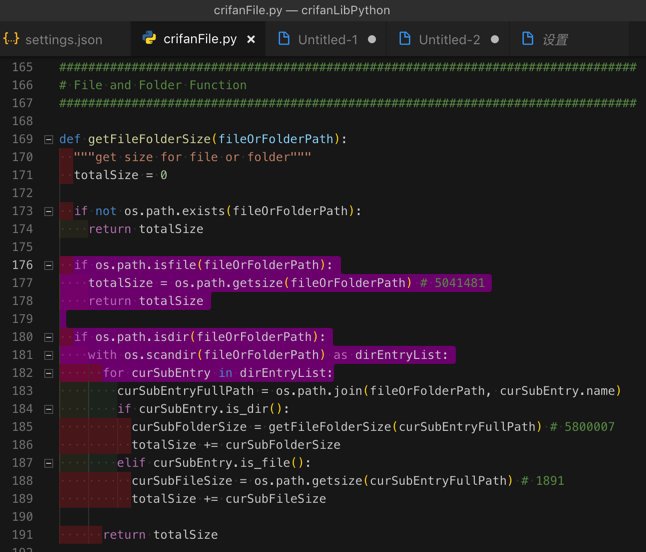Viewport: 646px width, 552px height.
Task: Click the JSON braces icon on settings.json tab
Action: tap(11, 39)
